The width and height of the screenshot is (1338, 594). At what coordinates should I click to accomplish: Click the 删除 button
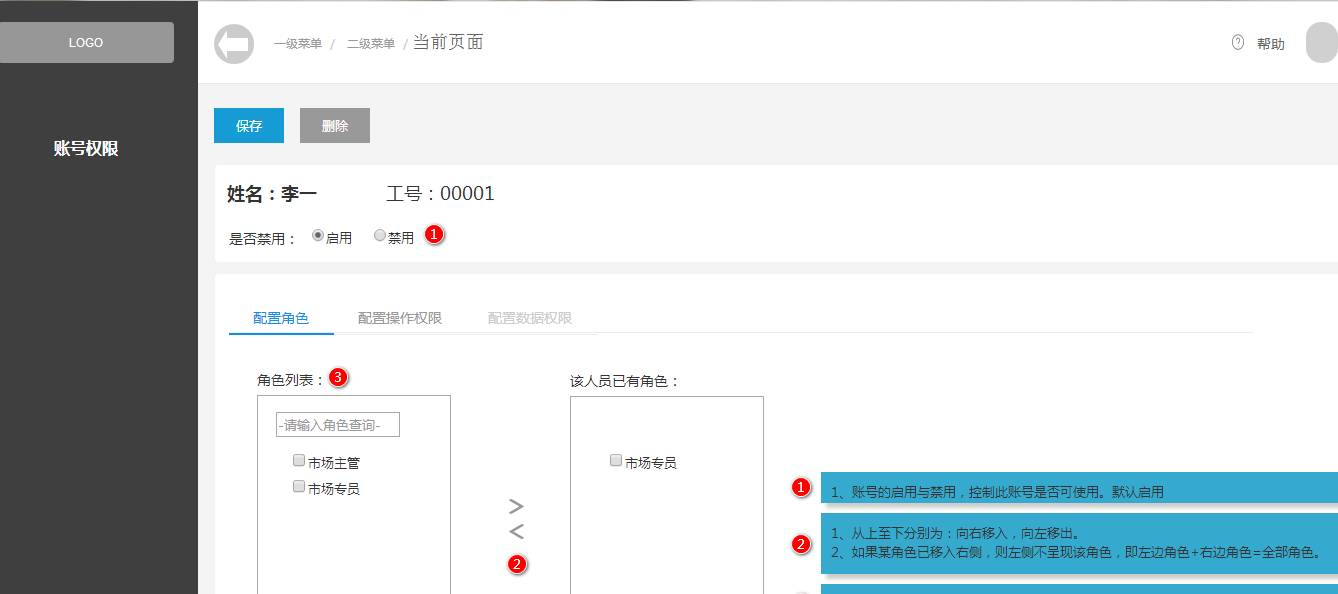tap(335, 126)
